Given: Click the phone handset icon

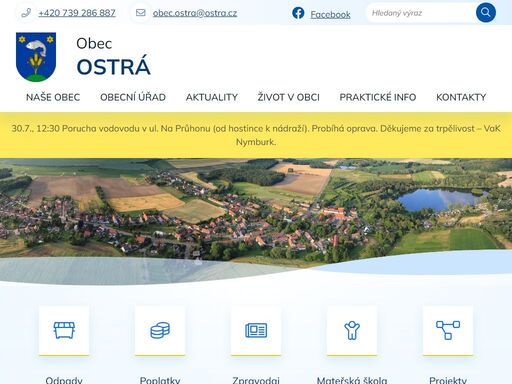Looking at the screenshot, I should [x=26, y=13].
